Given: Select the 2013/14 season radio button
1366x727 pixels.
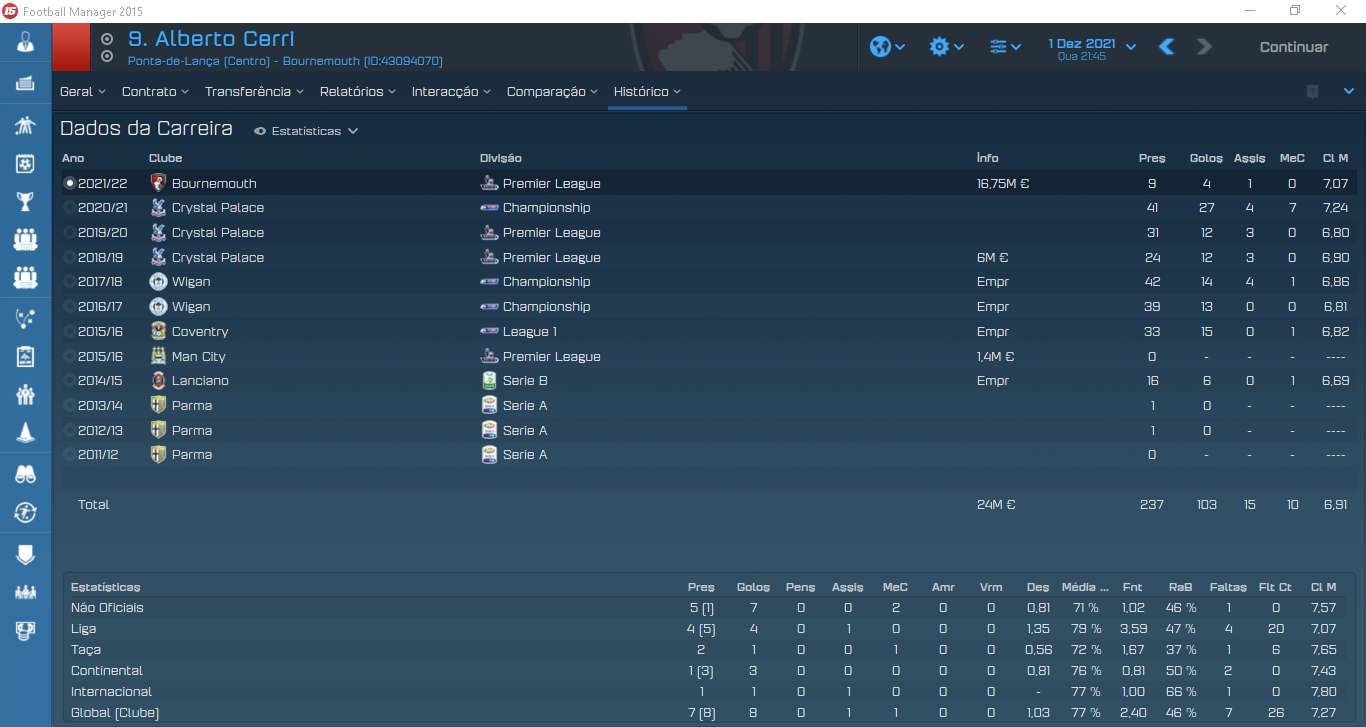Looking at the screenshot, I should 69,406.
